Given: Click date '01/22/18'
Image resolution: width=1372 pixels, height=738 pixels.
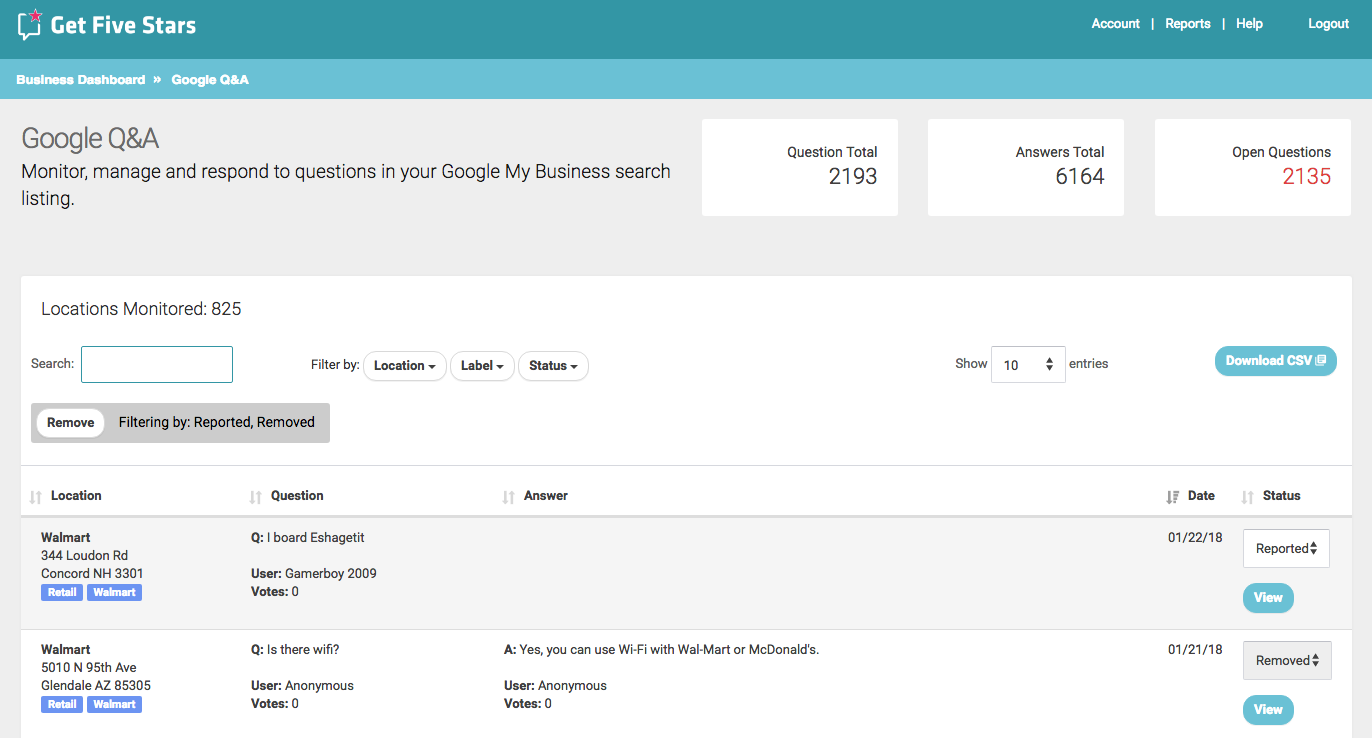Looking at the screenshot, I should pos(1195,538).
